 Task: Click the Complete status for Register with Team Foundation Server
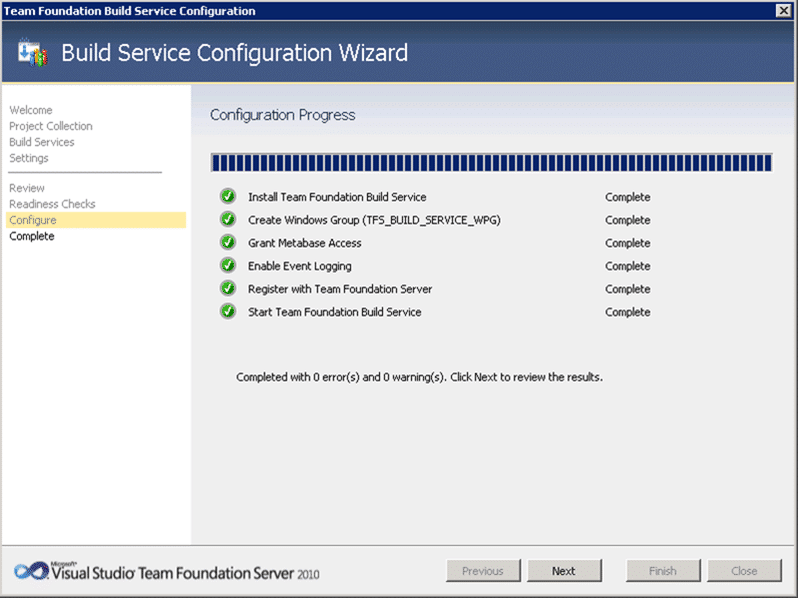point(628,289)
